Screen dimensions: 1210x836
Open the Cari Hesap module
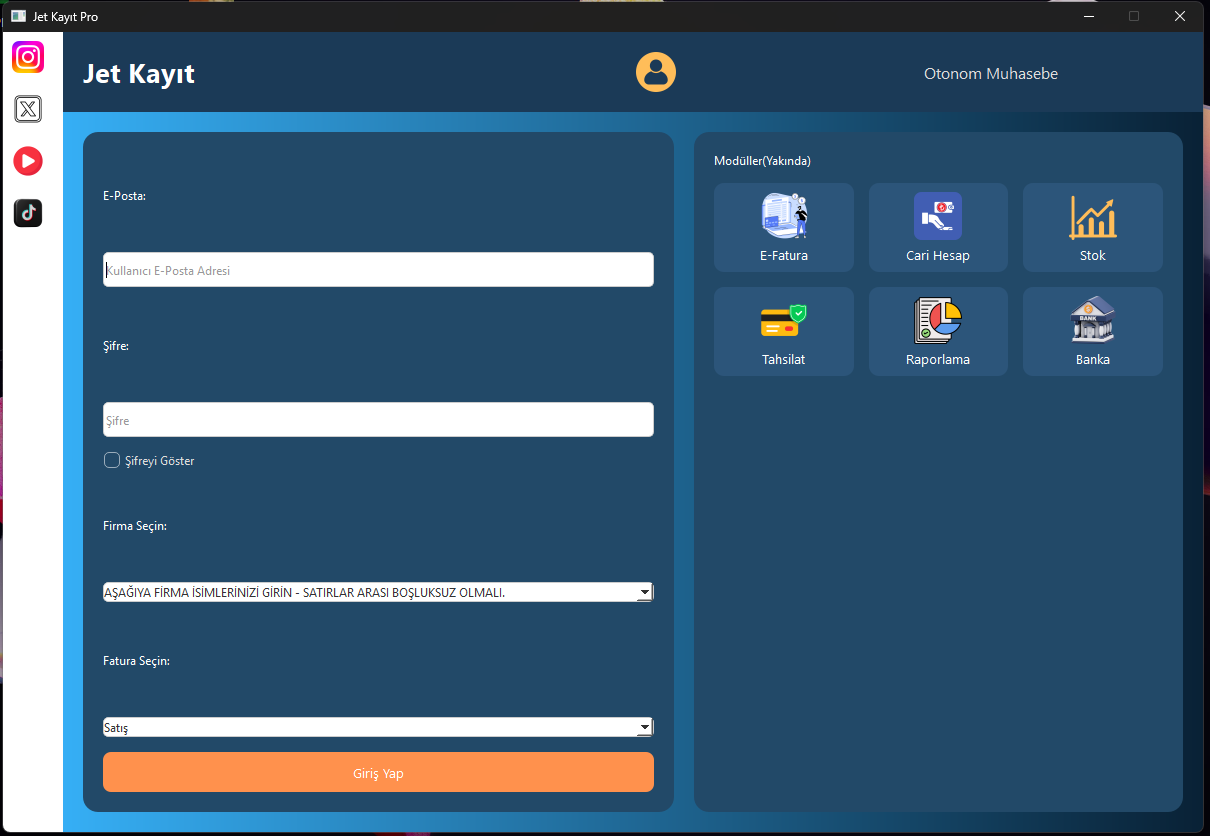(938, 227)
